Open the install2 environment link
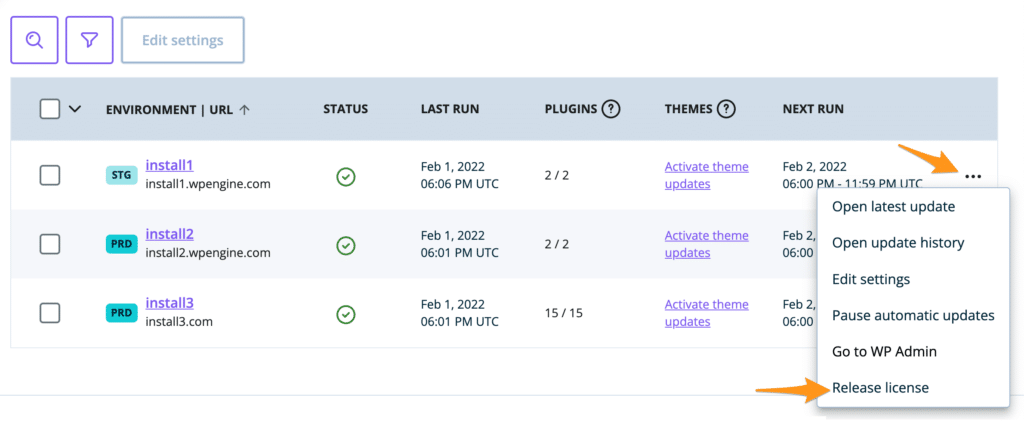Image resolution: width=1024 pixels, height=421 pixels. tap(170, 234)
